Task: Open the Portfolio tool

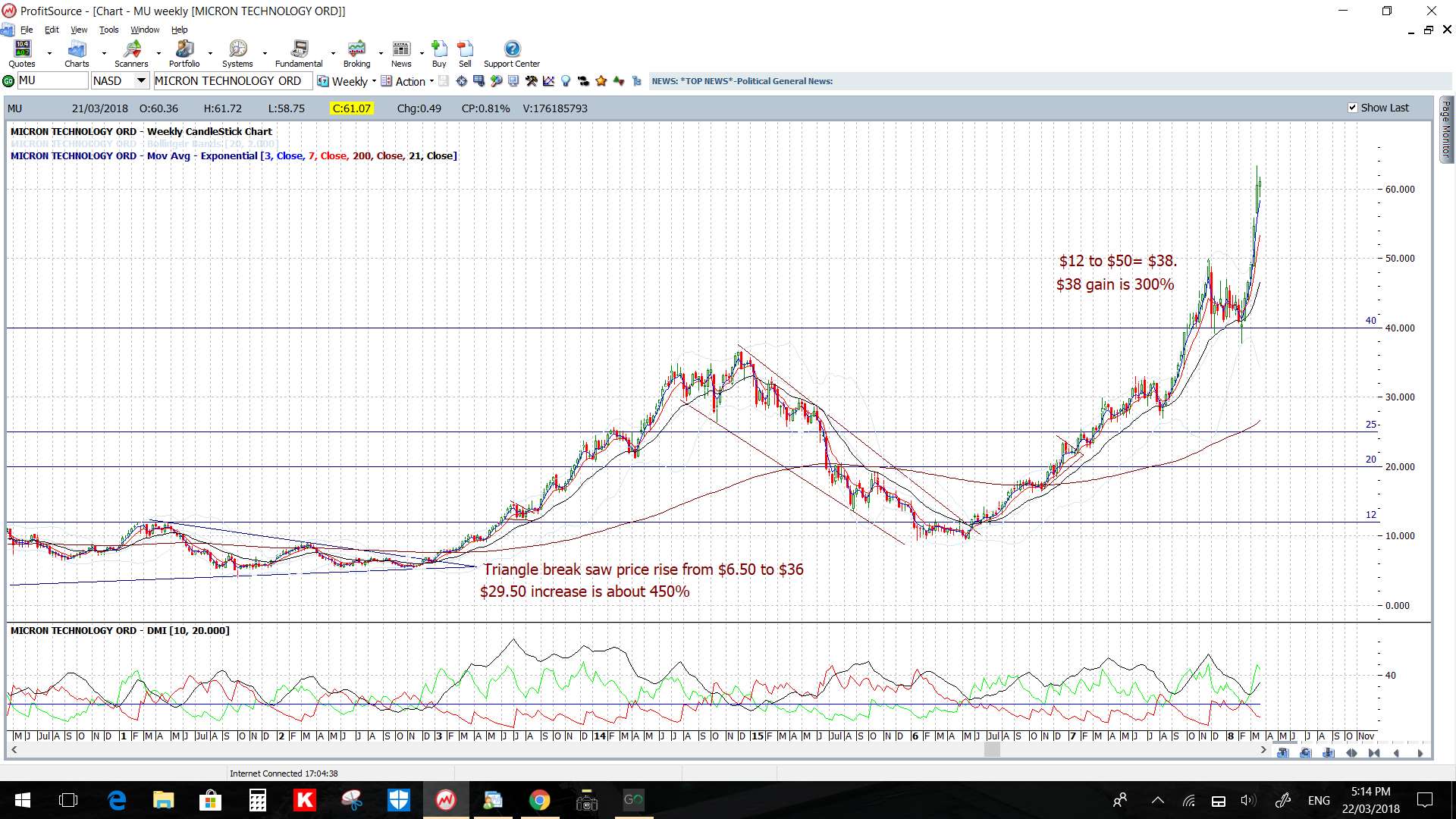Action: pyautogui.click(x=184, y=54)
